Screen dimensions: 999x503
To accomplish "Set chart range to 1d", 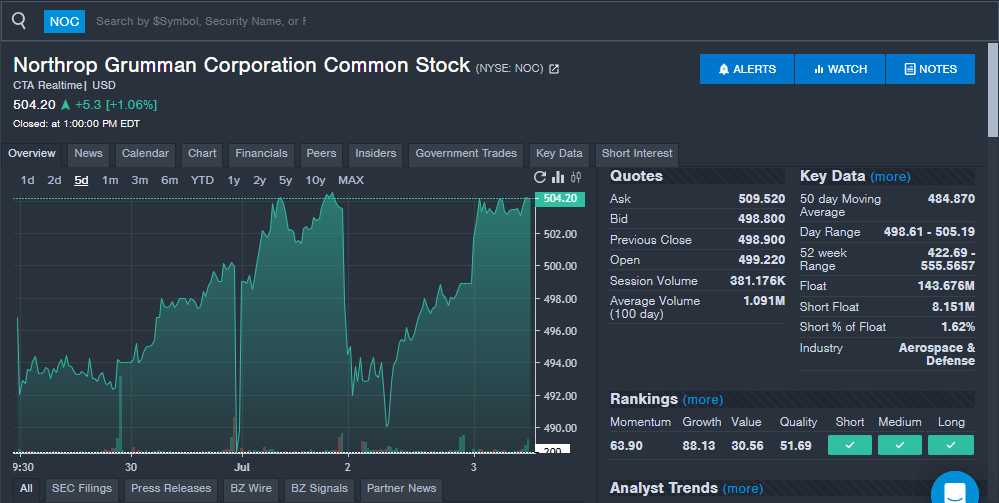I will pos(27,180).
